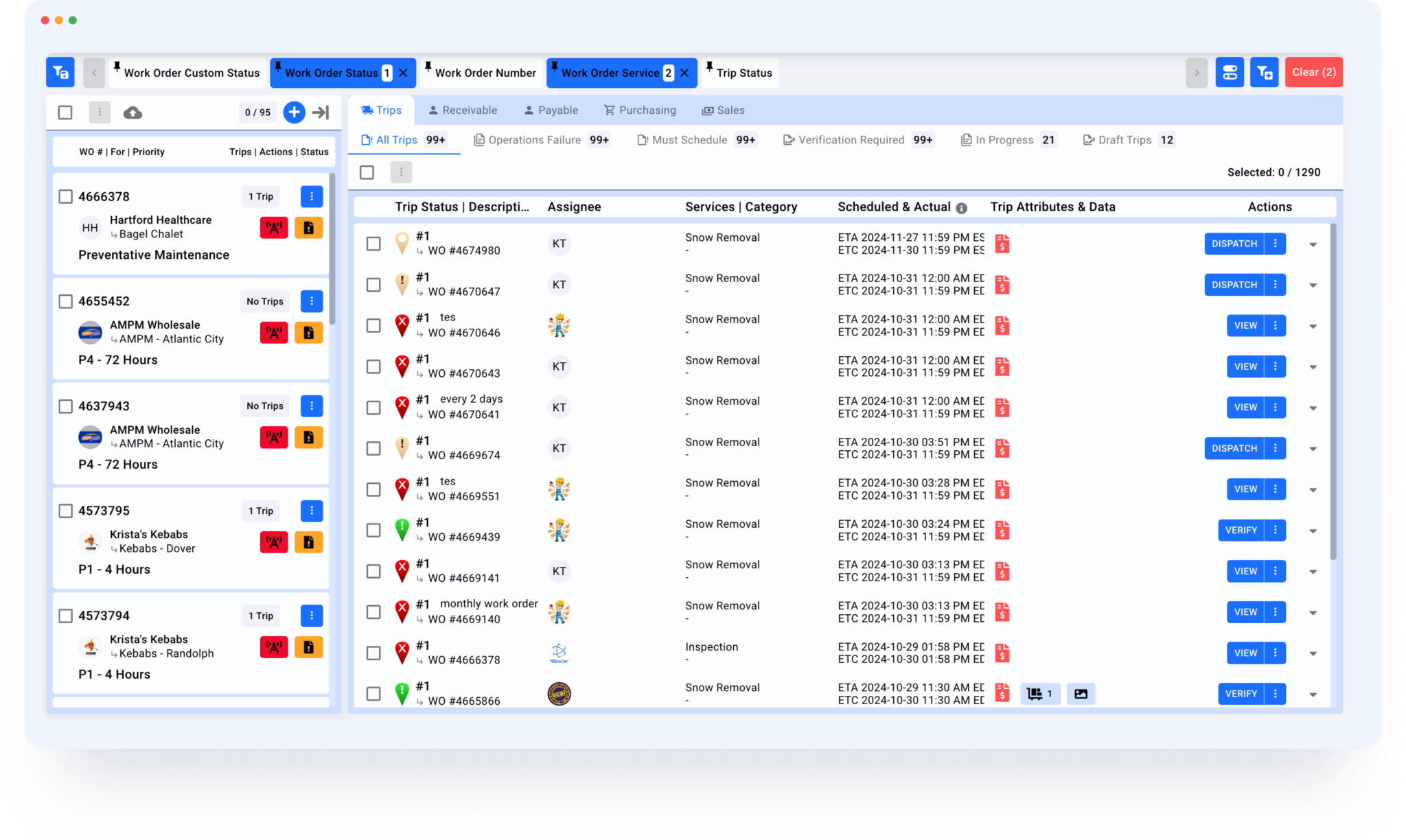
Task: Switch to the Purchasing tab
Action: [640, 110]
